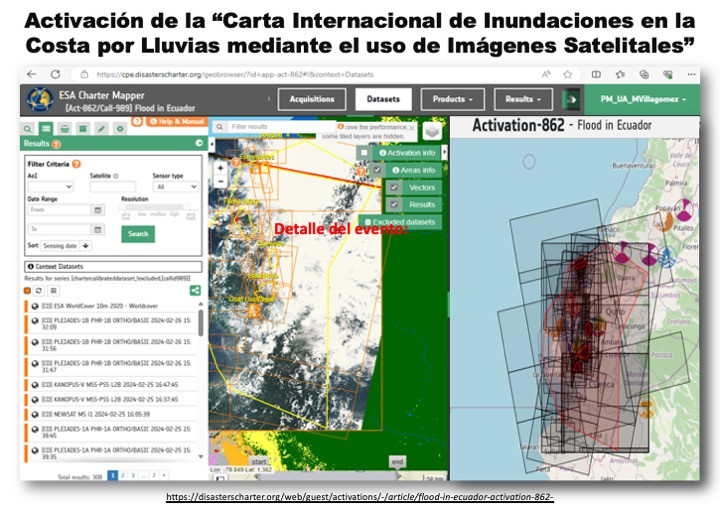Toggle the Activation info checkbox
The width and height of the screenshot is (720, 509).
coord(366,153)
